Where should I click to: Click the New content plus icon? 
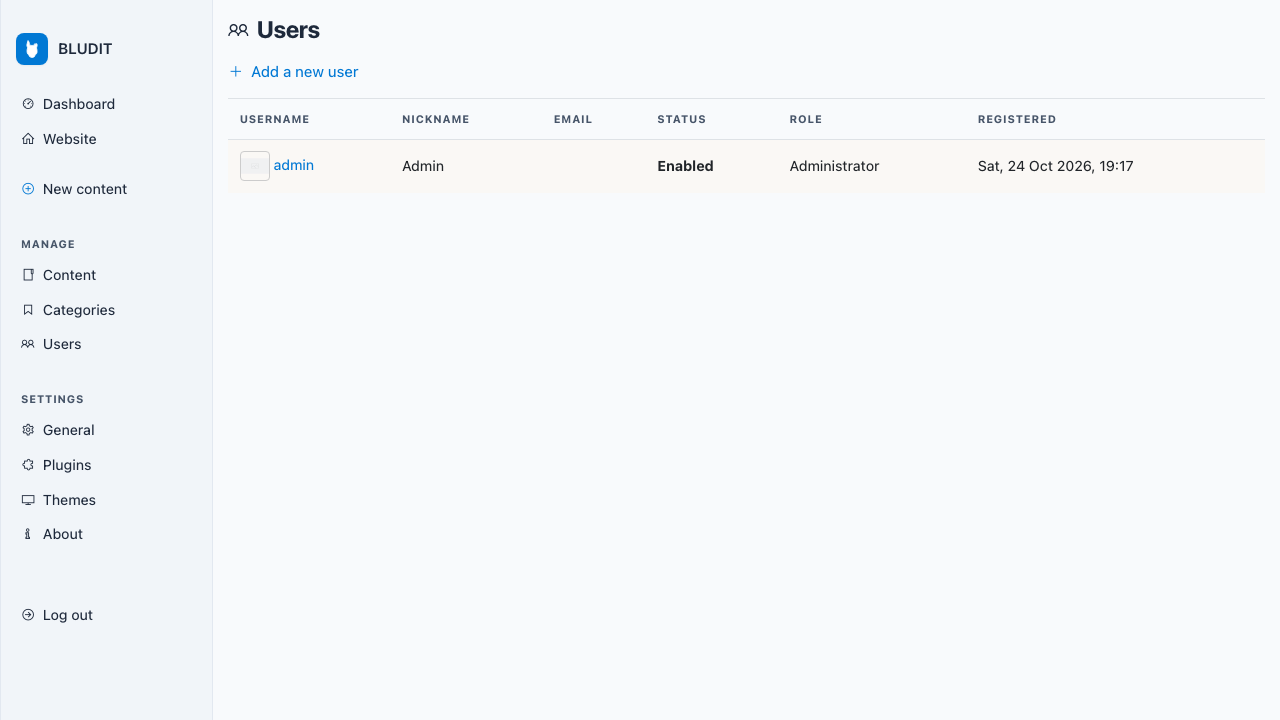[x=28, y=189]
